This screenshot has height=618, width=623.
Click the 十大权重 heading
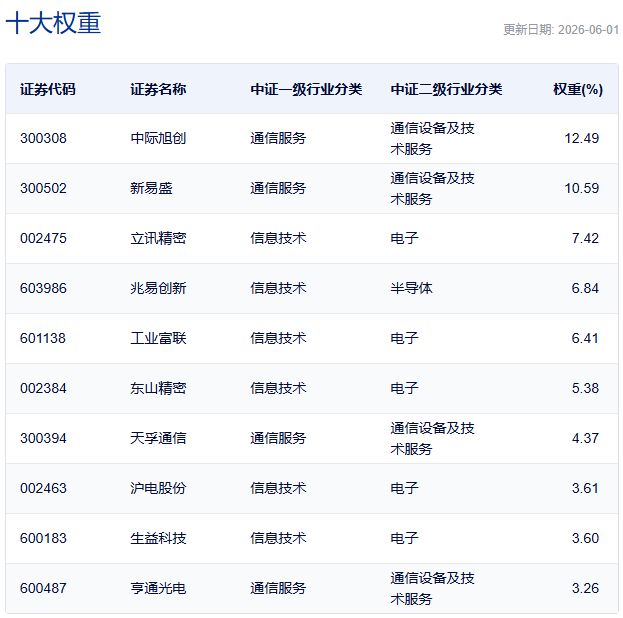point(53,23)
